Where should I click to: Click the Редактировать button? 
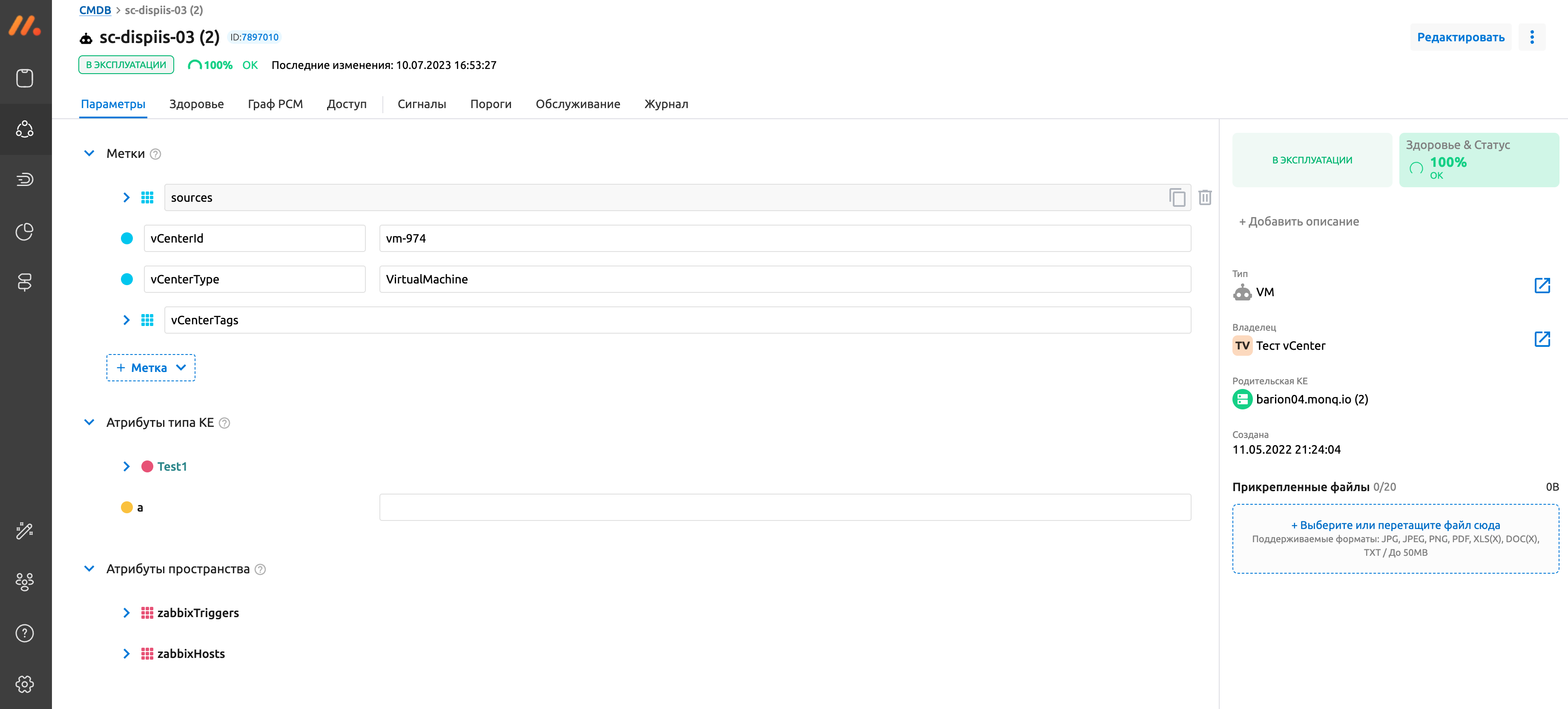[x=1460, y=37]
